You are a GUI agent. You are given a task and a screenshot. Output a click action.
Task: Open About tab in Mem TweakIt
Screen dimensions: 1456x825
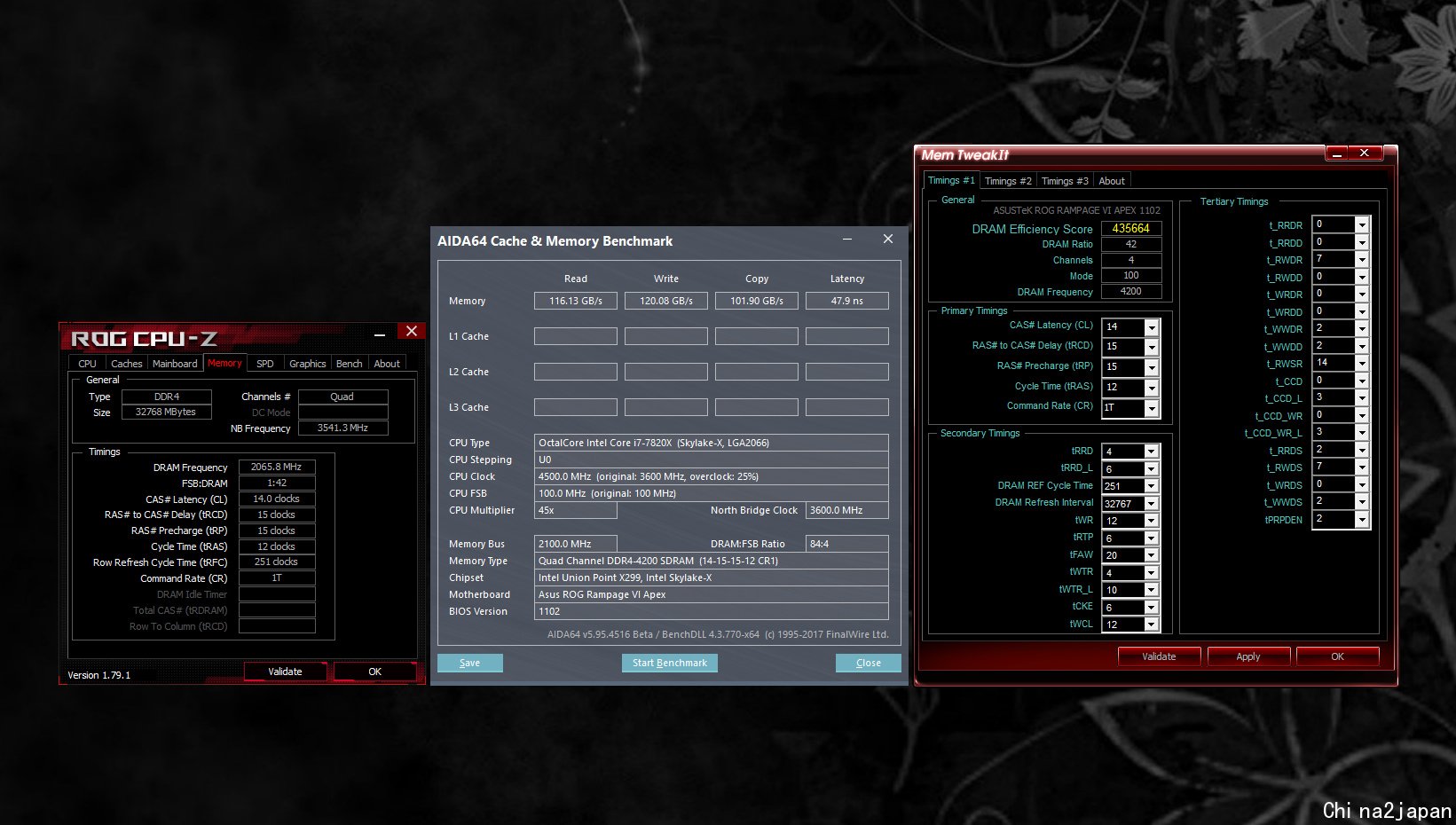[1112, 181]
